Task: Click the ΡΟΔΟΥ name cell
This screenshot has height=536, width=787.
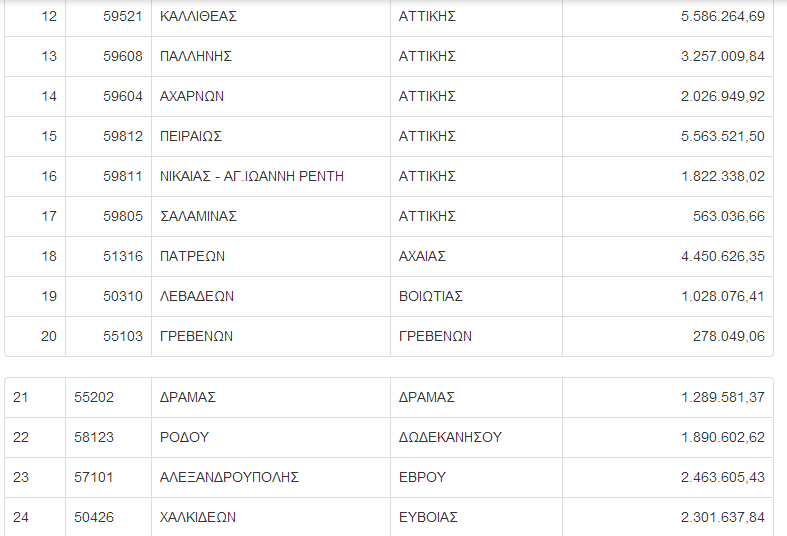Action: click(184, 437)
